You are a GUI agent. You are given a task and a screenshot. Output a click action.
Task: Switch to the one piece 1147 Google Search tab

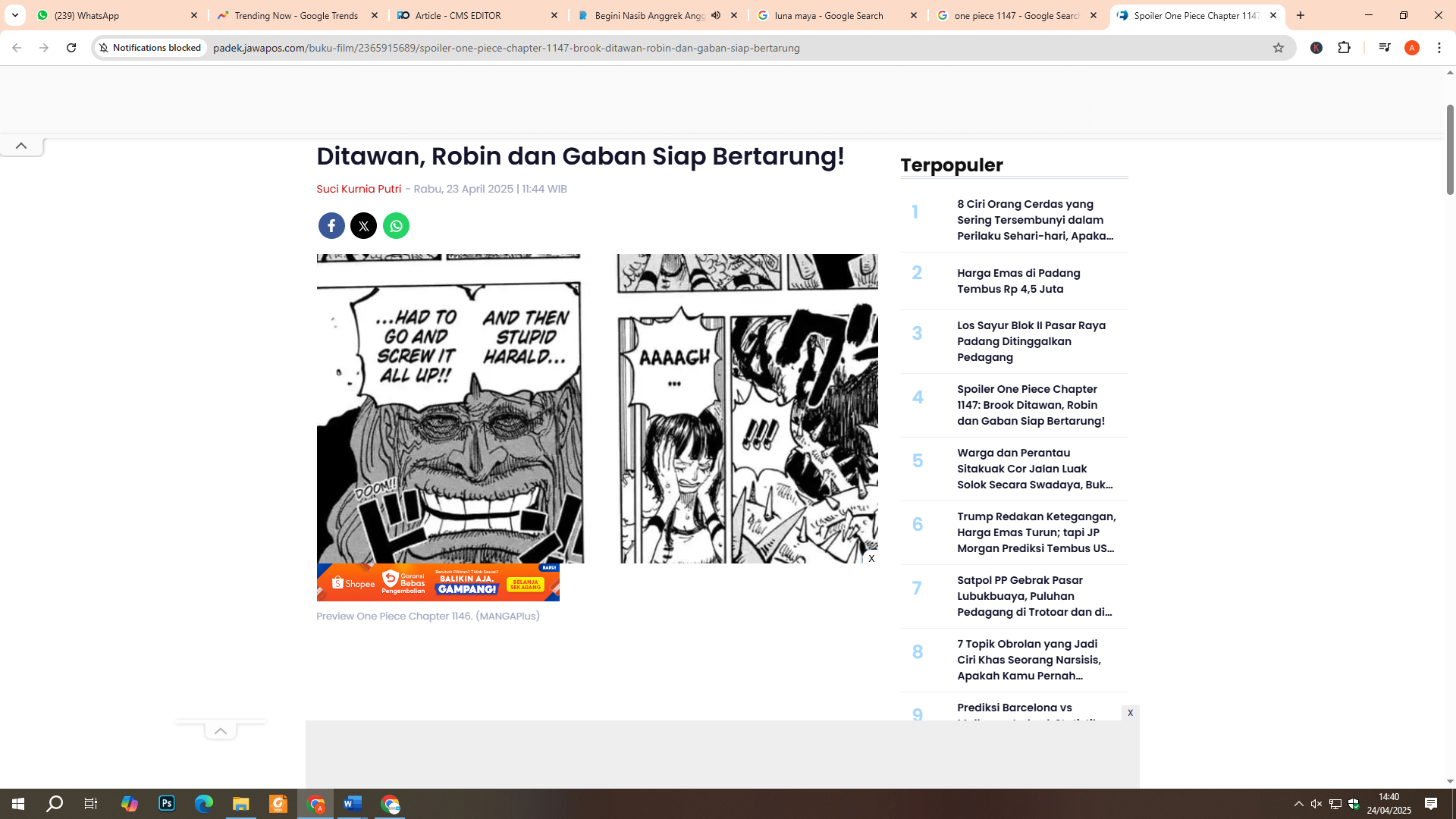point(1018,15)
